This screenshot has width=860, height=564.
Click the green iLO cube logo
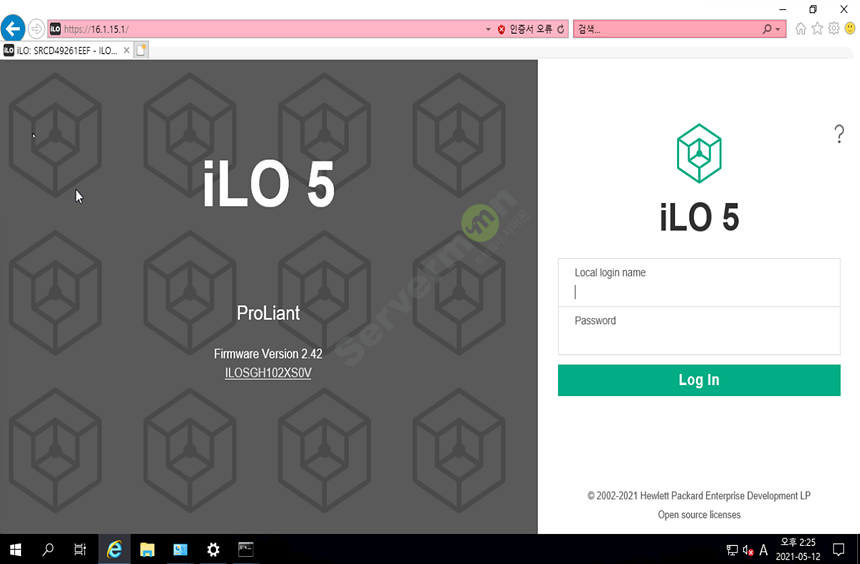click(x=699, y=154)
